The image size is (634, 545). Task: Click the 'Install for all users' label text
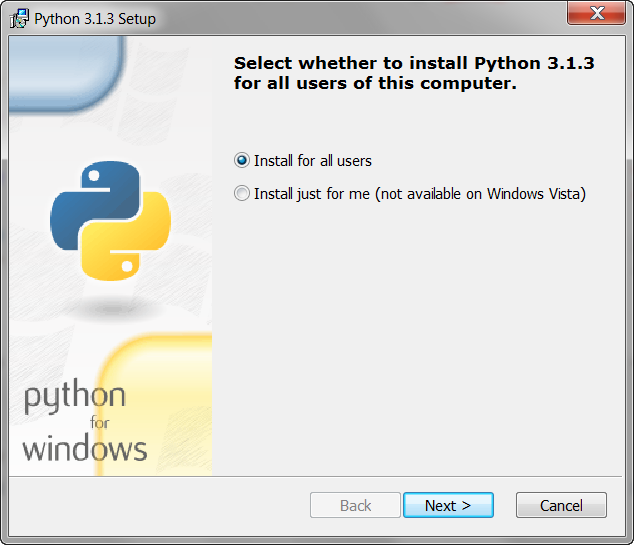[x=312, y=160]
